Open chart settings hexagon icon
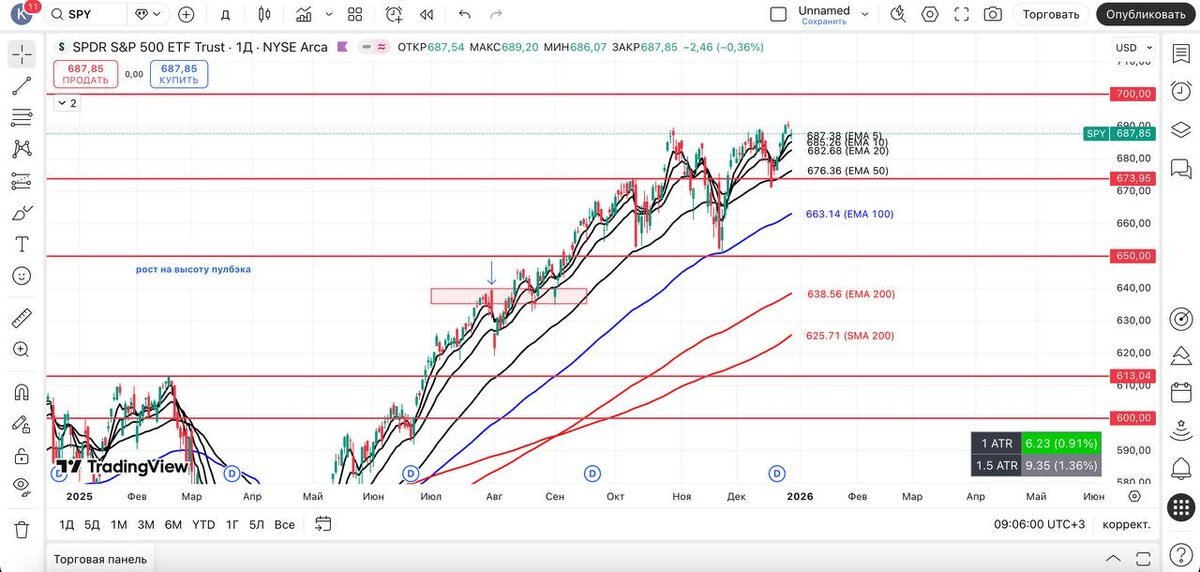 point(930,14)
